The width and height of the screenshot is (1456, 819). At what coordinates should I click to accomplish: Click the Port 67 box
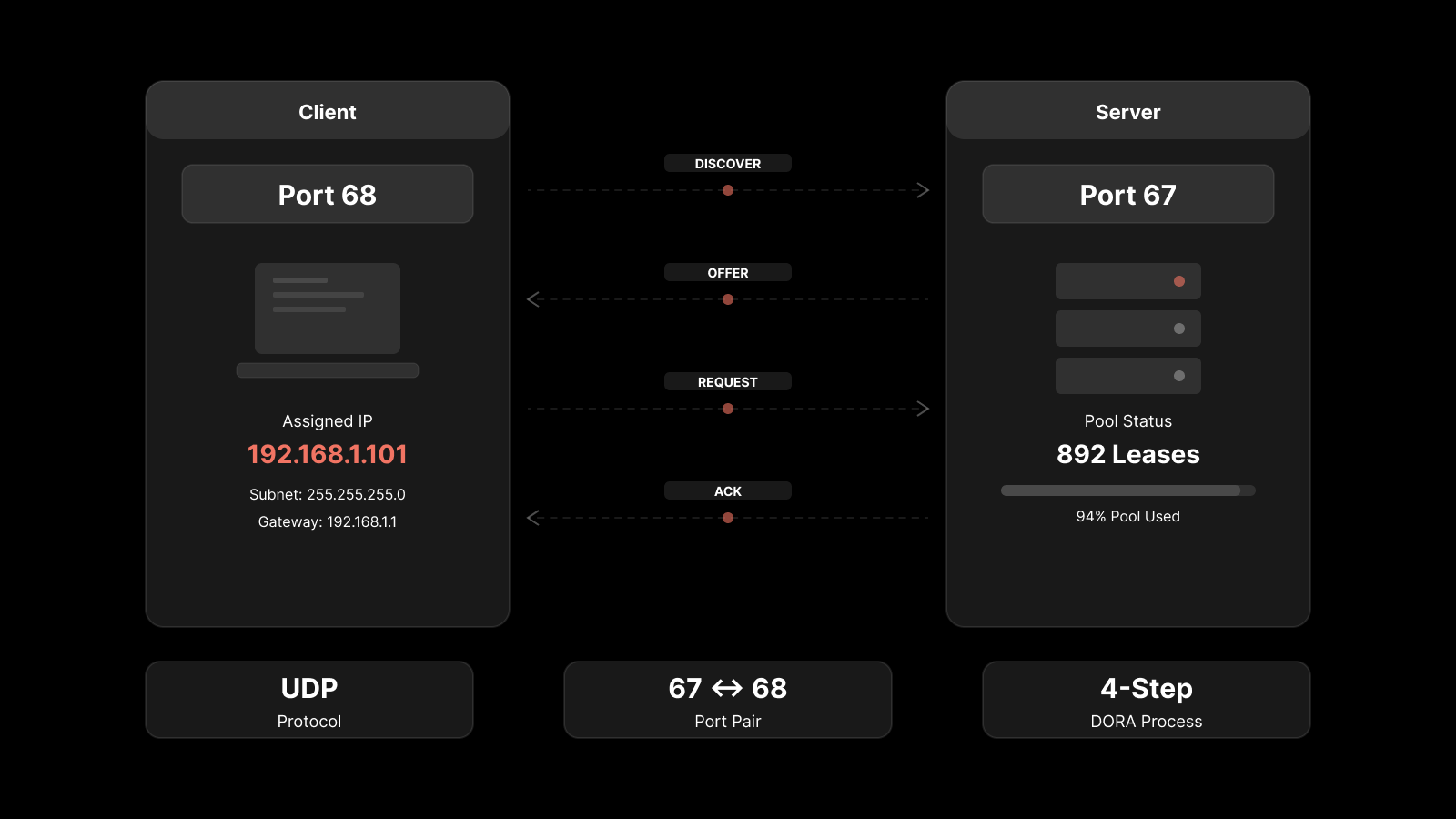click(x=1127, y=195)
